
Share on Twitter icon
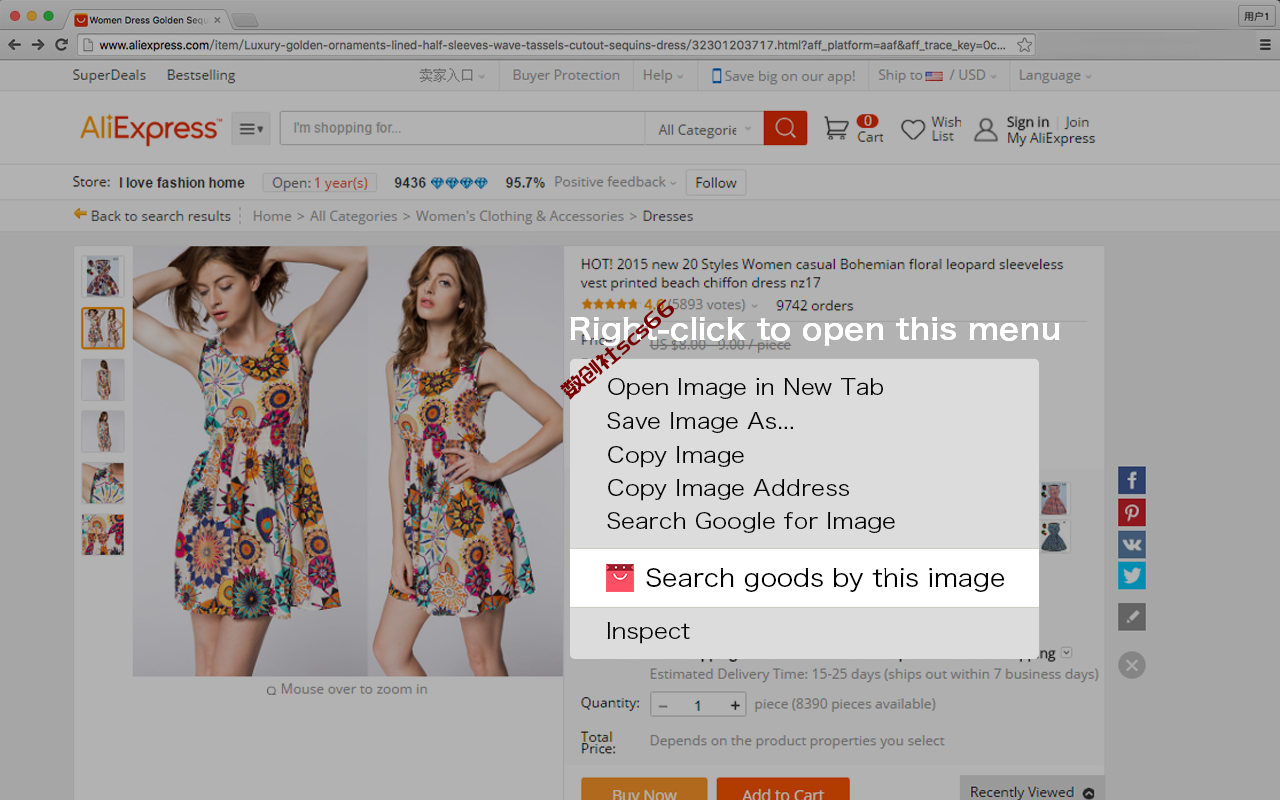tap(1132, 576)
